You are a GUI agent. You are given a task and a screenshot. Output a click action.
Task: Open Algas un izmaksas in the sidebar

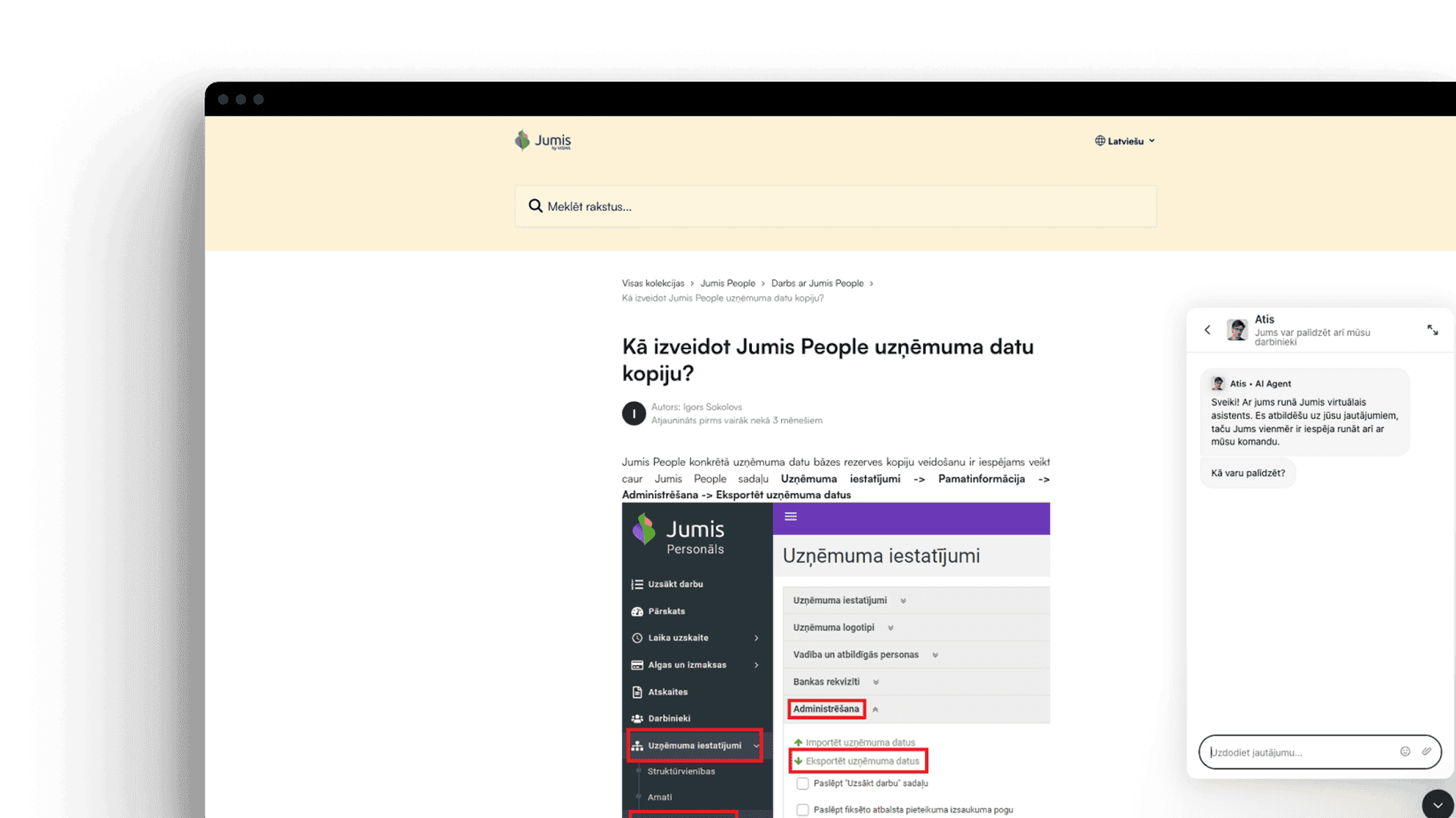[x=687, y=665]
